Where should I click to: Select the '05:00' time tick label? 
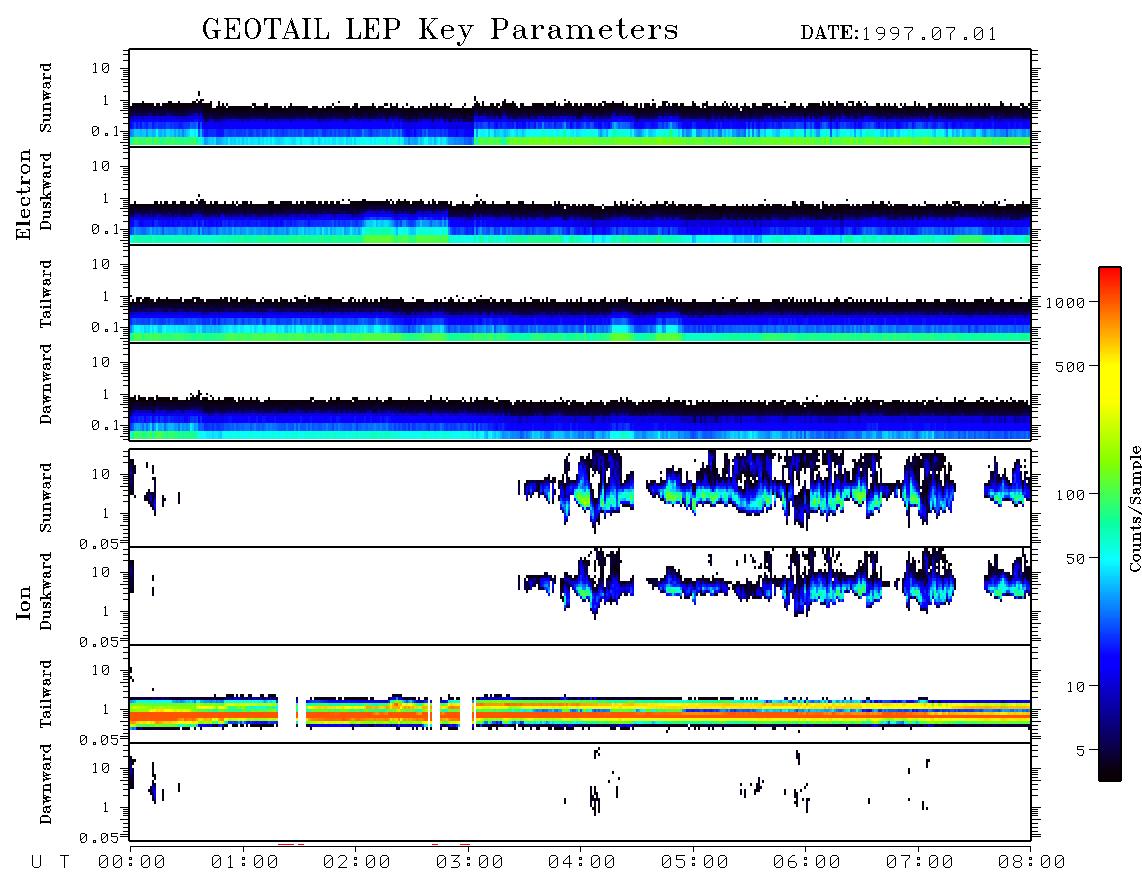[695, 863]
